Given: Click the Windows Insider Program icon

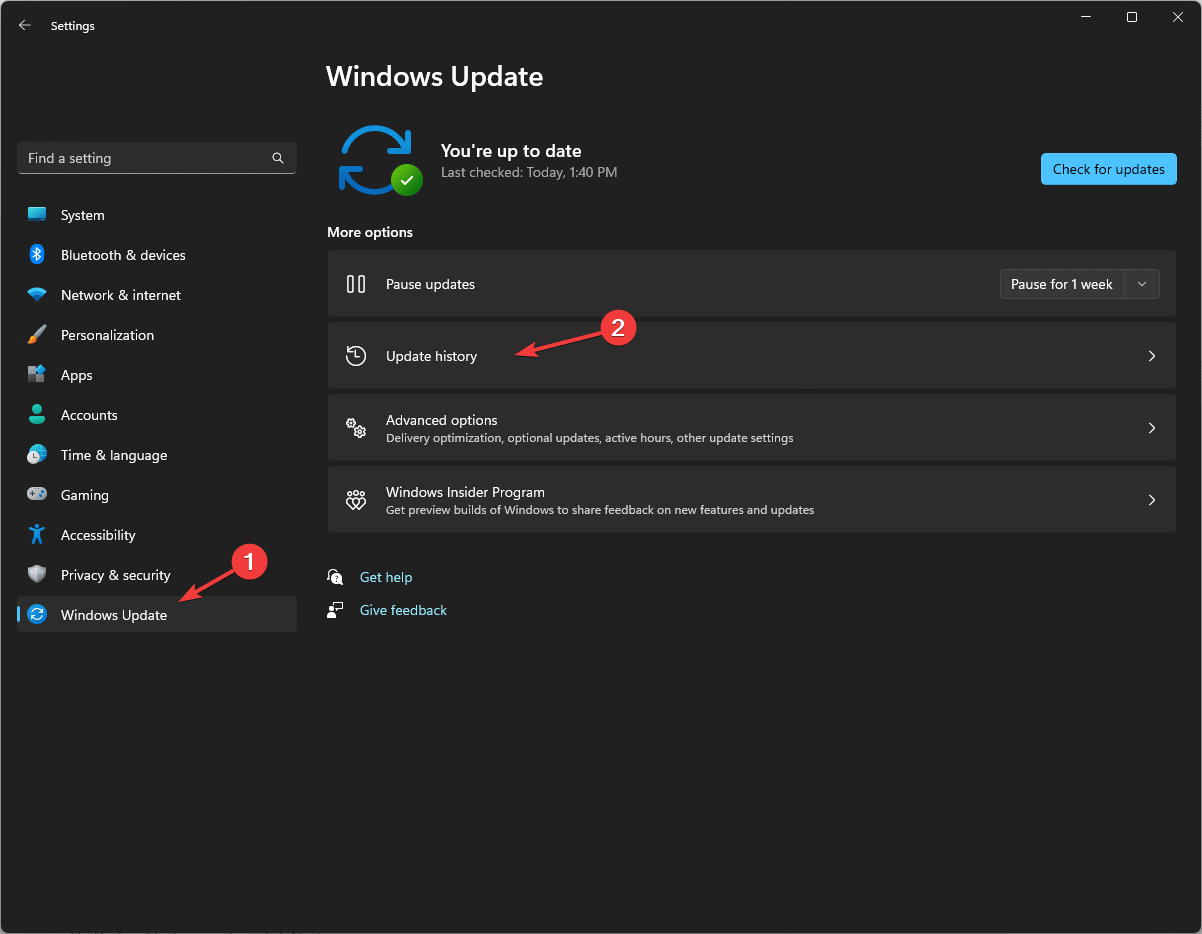Looking at the screenshot, I should click(356, 500).
